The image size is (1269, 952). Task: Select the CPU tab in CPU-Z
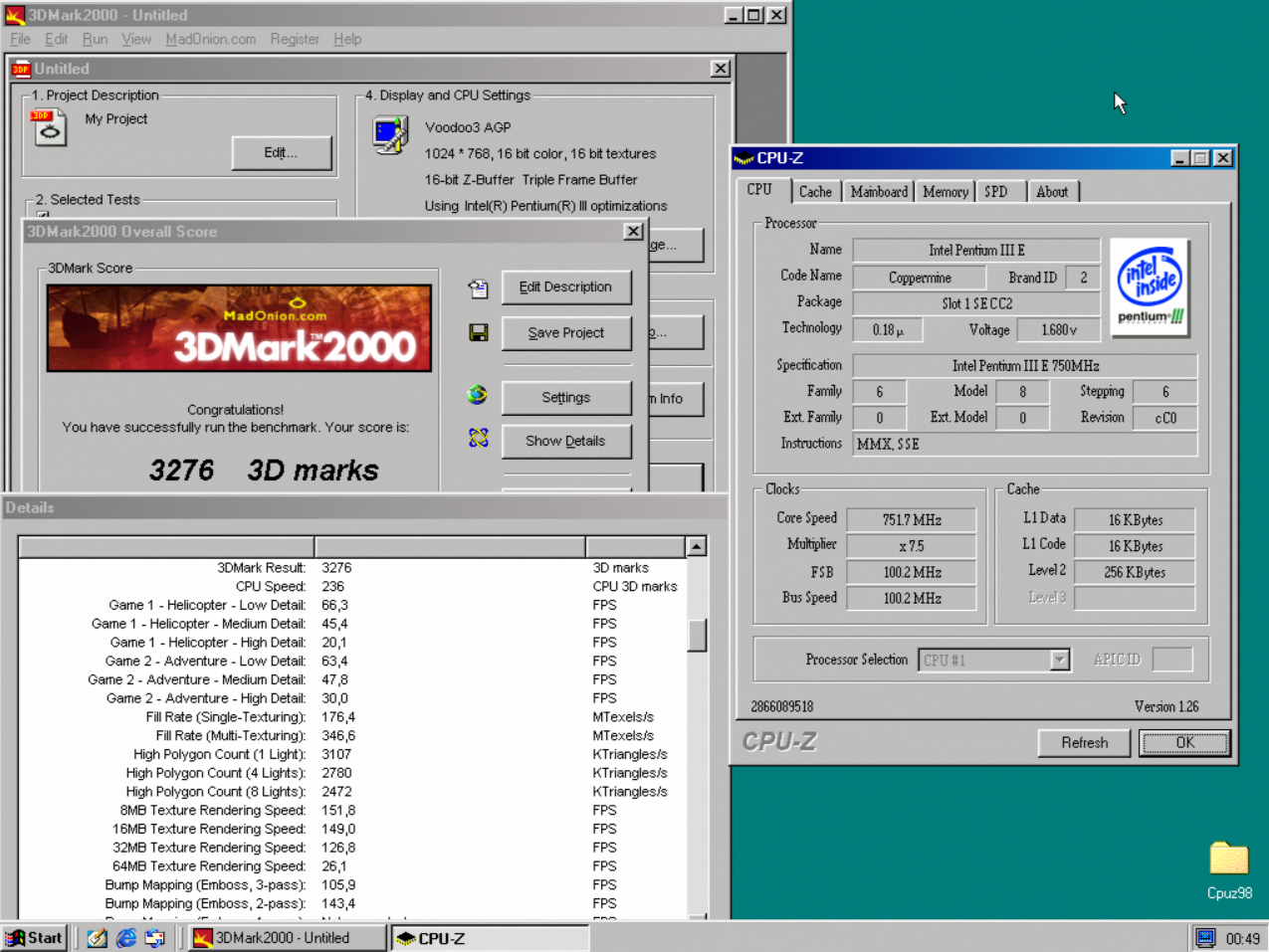tap(760, 189)
